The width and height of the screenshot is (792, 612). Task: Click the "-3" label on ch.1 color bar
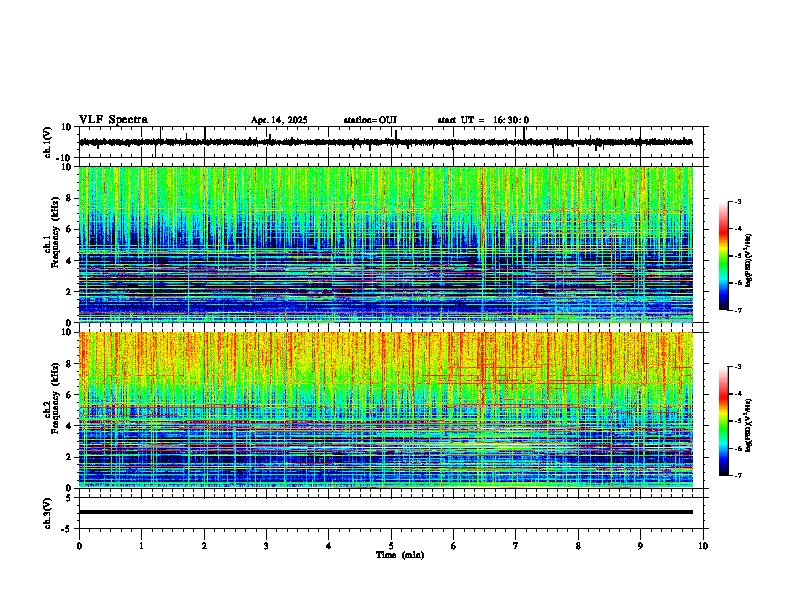click(737, 201)
